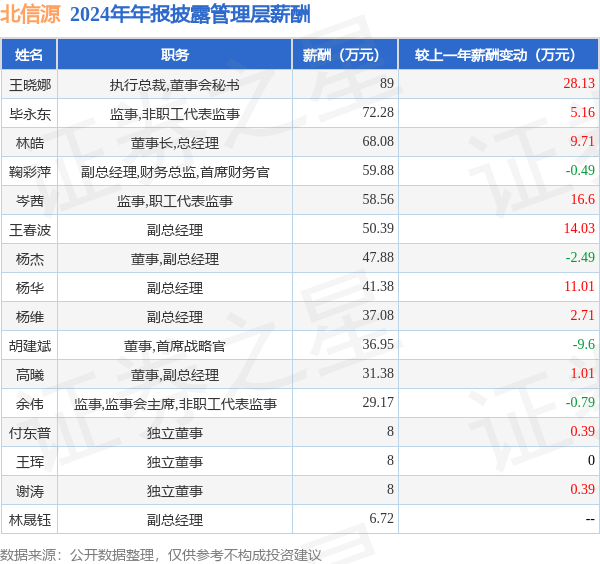600x564 pixels.
Task: Select the name 鞠彩萍
Action: point(29,172)
